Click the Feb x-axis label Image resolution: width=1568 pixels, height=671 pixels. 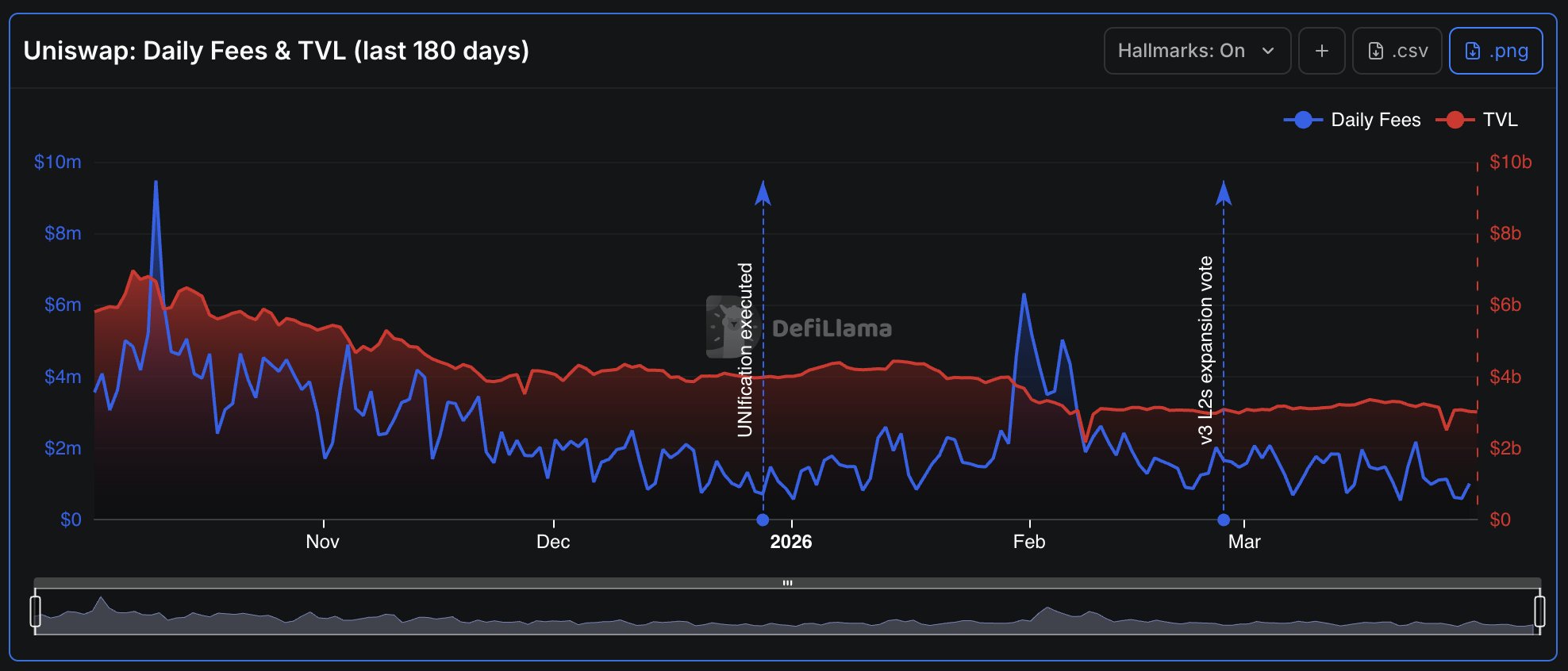1029,542
